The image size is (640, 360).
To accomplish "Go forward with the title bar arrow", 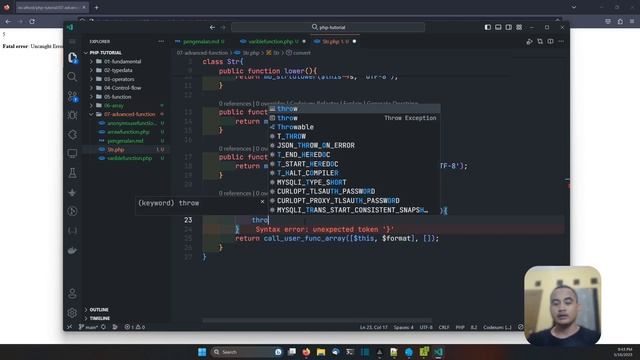I will click(223, 27).
